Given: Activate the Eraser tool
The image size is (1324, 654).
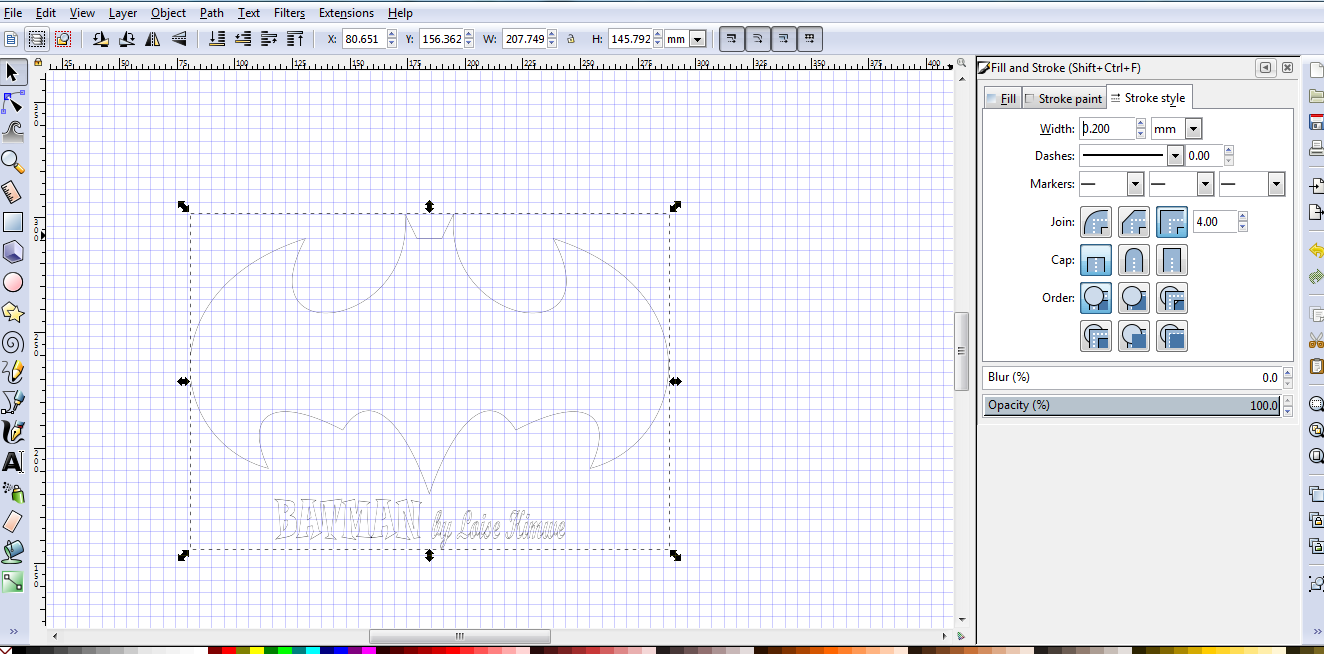Looking at the screenshot, I should 13,521.
